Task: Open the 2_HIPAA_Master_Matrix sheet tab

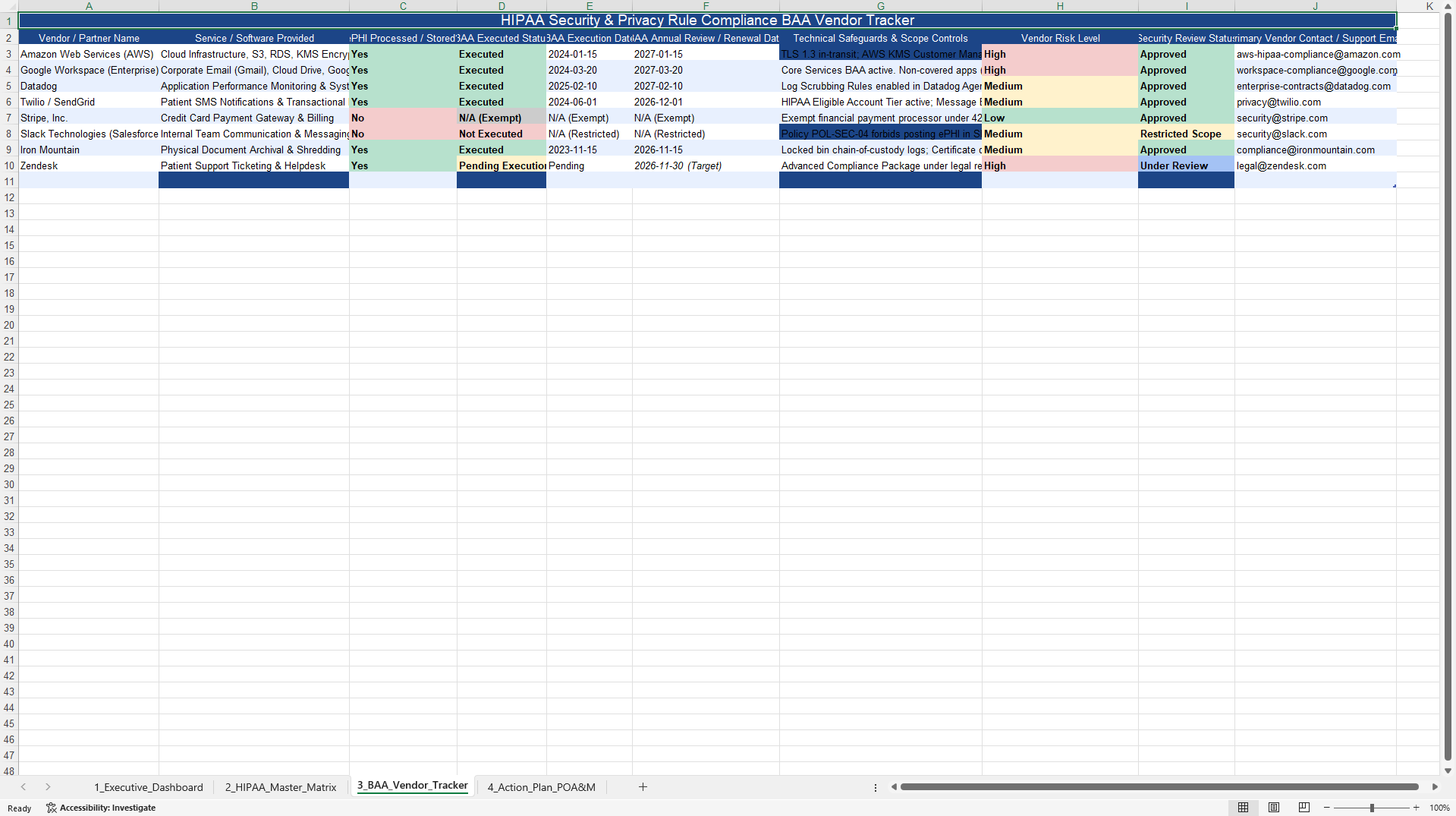Action: [x=280, y=787]
